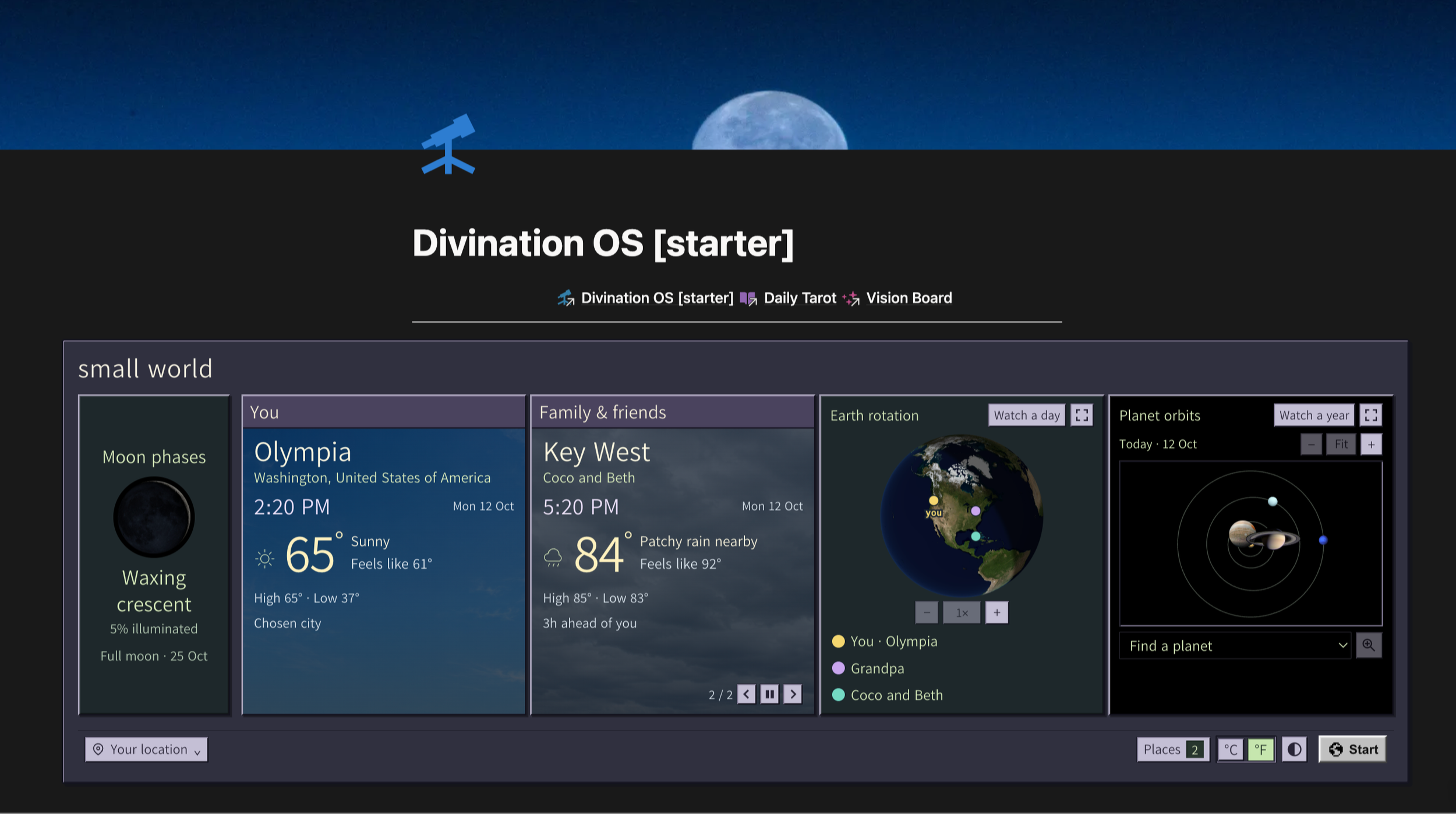Open the Your location dropdown
The image size is (1456, 814).
[x=146, y=749]
